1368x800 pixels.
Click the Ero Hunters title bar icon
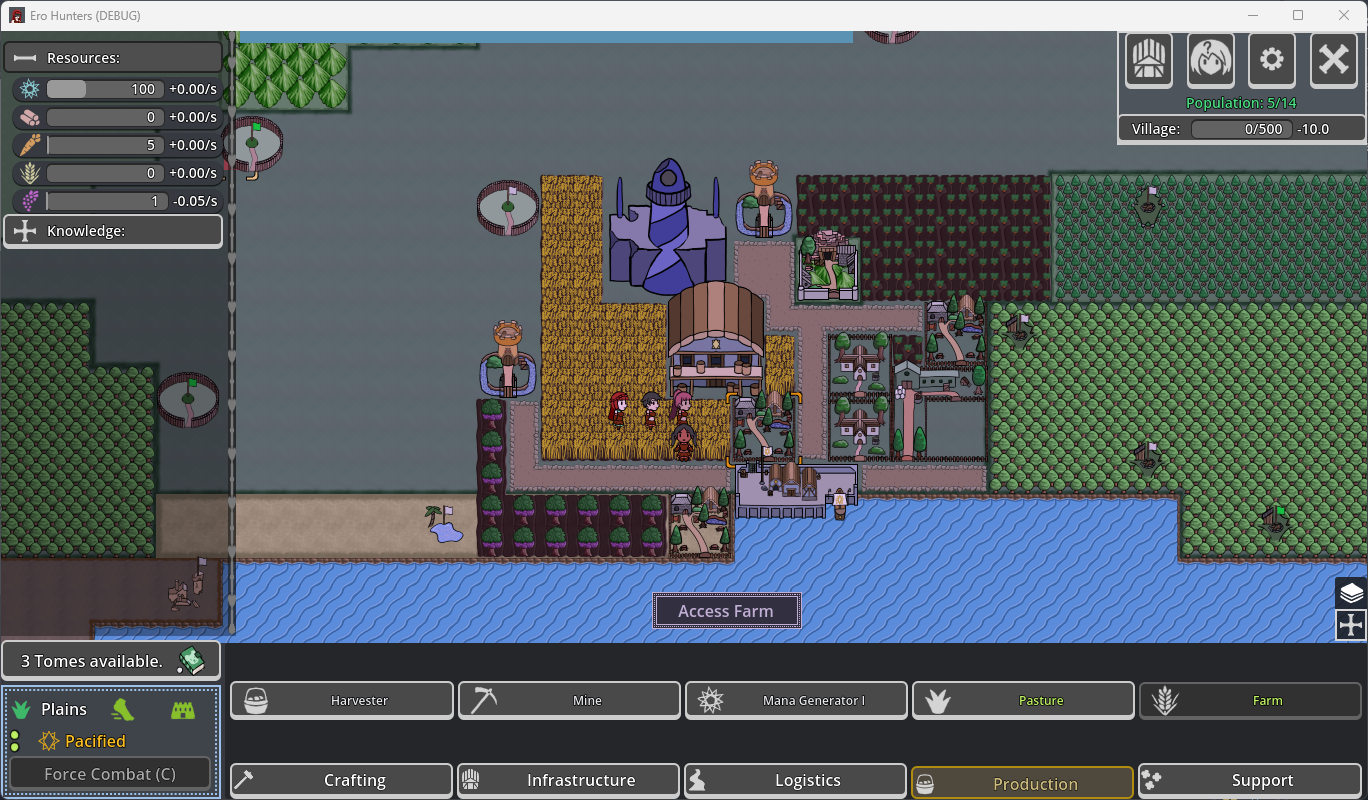pos(17,15)
